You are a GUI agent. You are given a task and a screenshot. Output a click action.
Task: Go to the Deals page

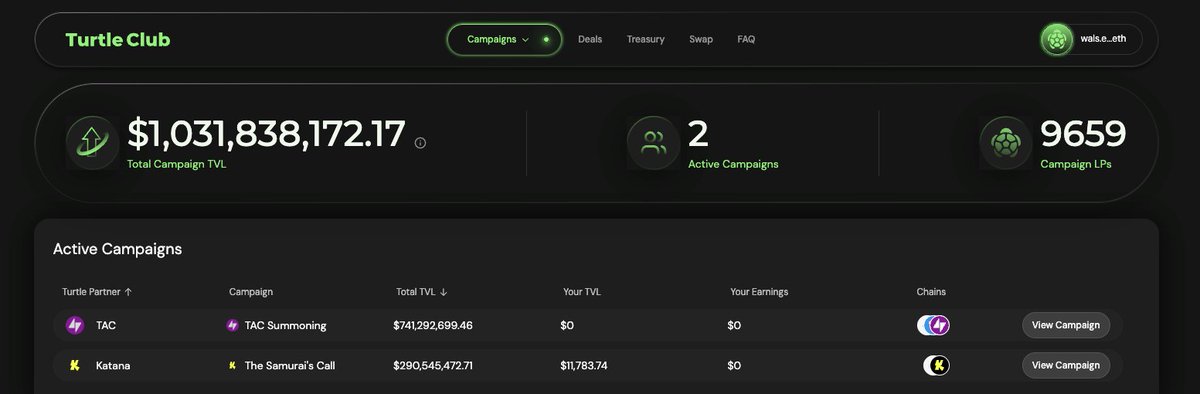[590, 40]
